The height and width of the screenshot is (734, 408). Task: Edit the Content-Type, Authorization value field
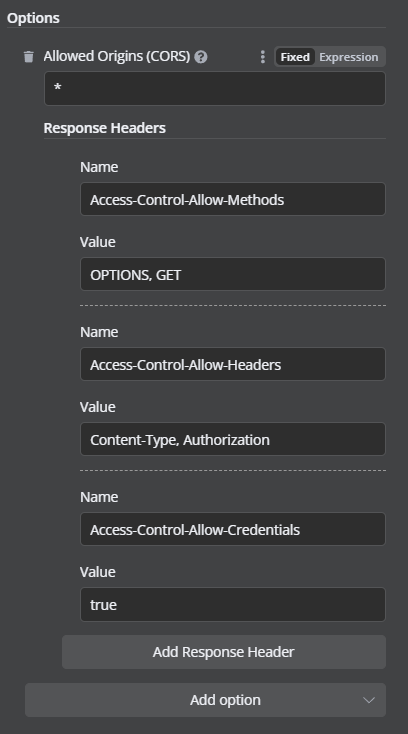233,439
